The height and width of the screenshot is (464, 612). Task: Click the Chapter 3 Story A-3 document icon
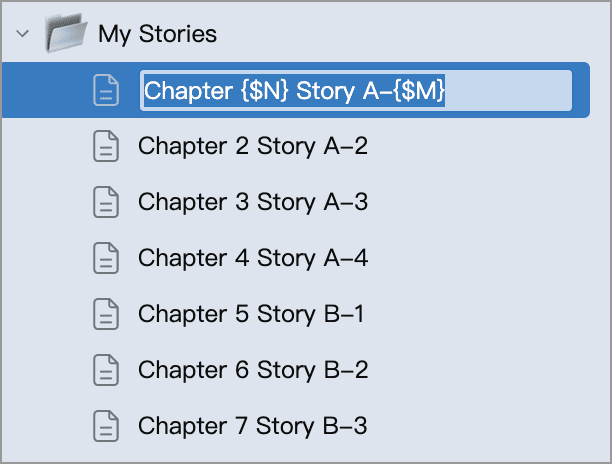pyautogui.click(x=106, y=203)
